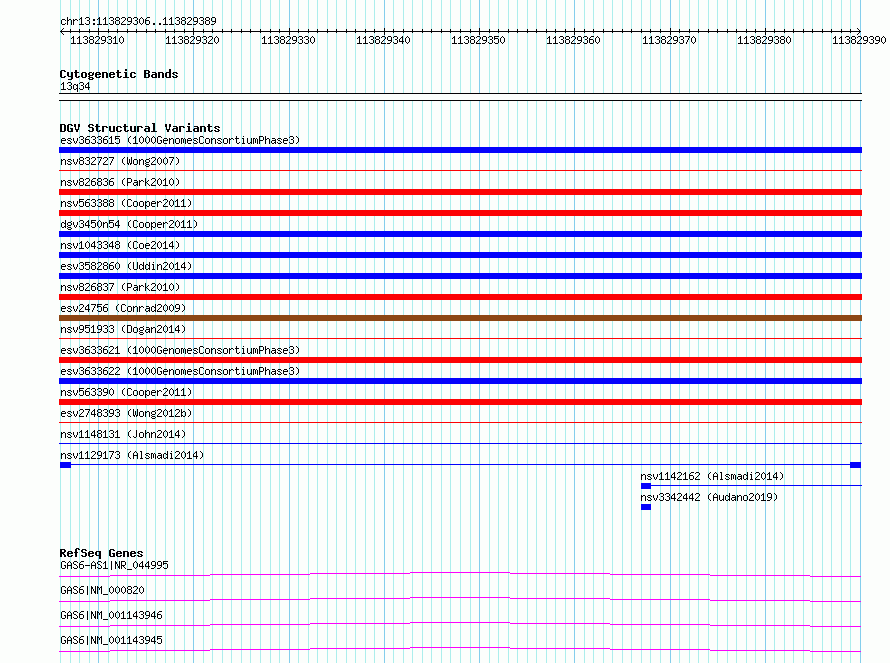Click the chr13:113829306..113829389 coordinate label
The height and width of the screenshot is (663, 890).
click(x=138, y=21)
